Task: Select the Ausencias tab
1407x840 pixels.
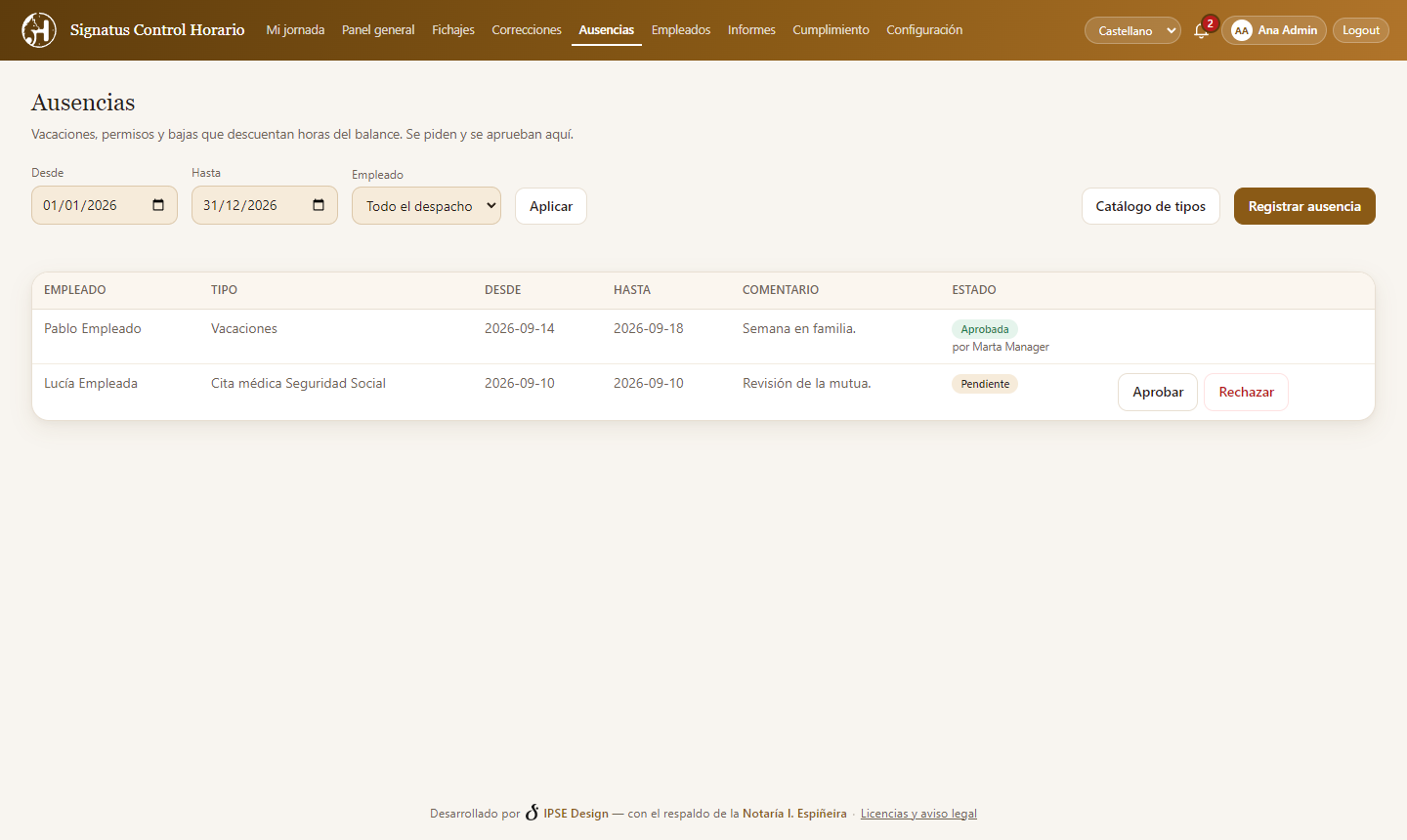Action: tap(607, 30)
